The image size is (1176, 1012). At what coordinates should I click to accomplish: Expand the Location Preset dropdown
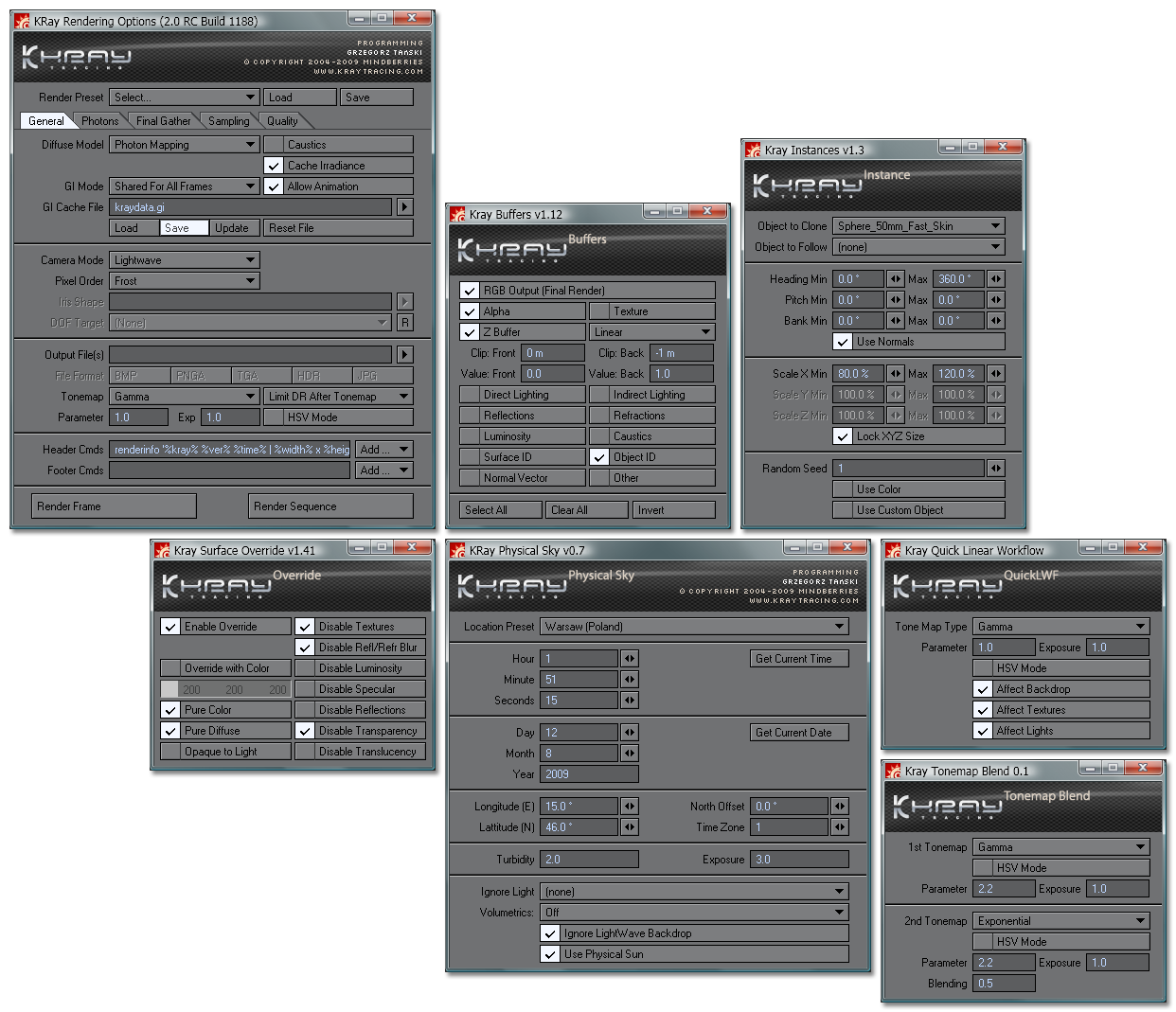click(x=694, y=627)
